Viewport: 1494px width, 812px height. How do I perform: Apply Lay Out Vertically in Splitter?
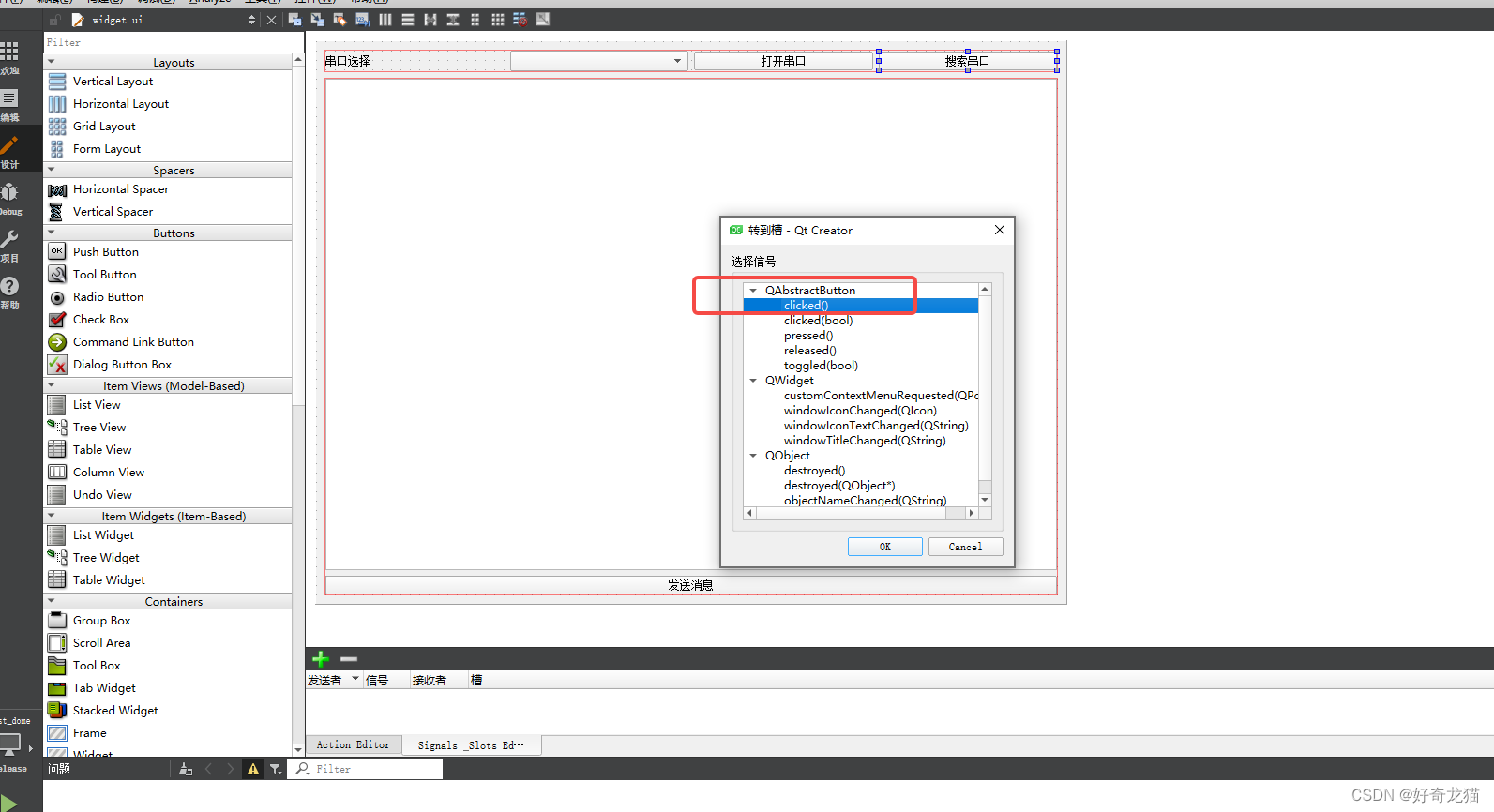click(453, 20)
